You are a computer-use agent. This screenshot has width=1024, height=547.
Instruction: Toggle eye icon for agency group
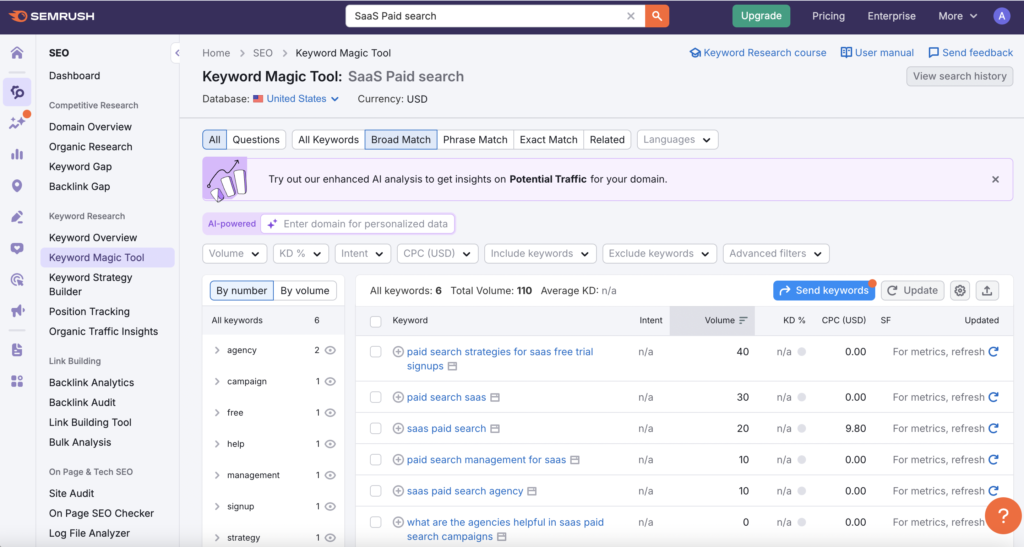point(330,350)
